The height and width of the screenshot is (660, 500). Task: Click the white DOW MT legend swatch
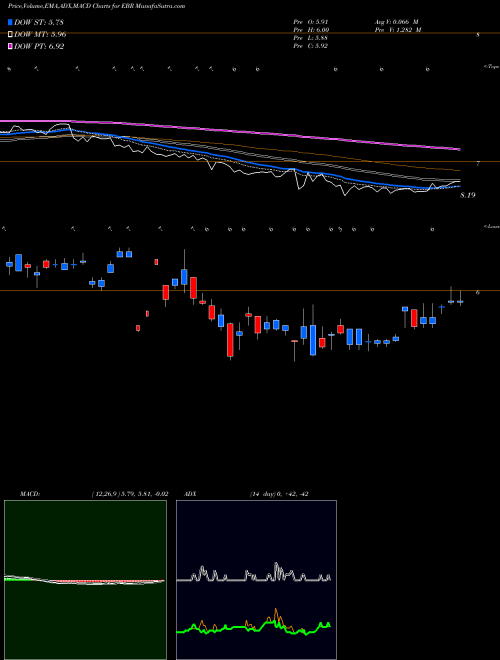tap(10, 35)
